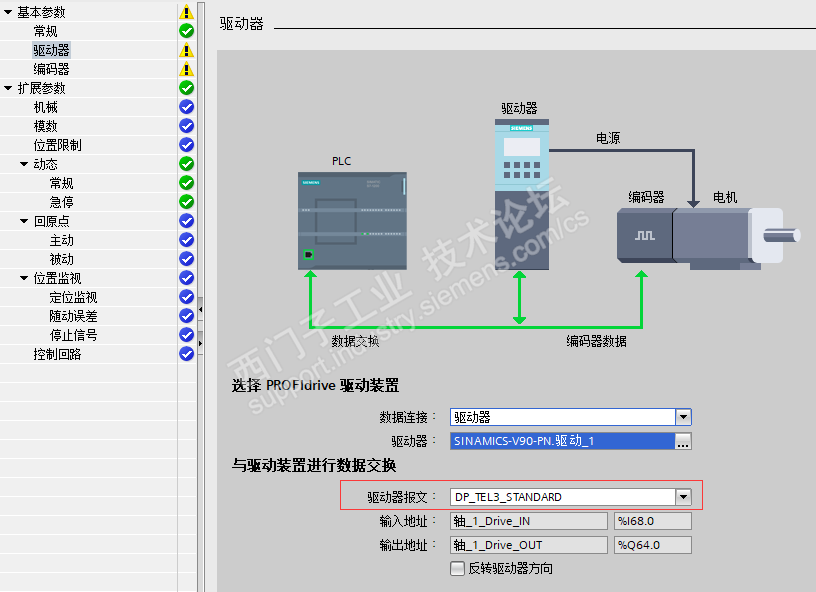Click the green check beside basic 常规

coord(186,31)
